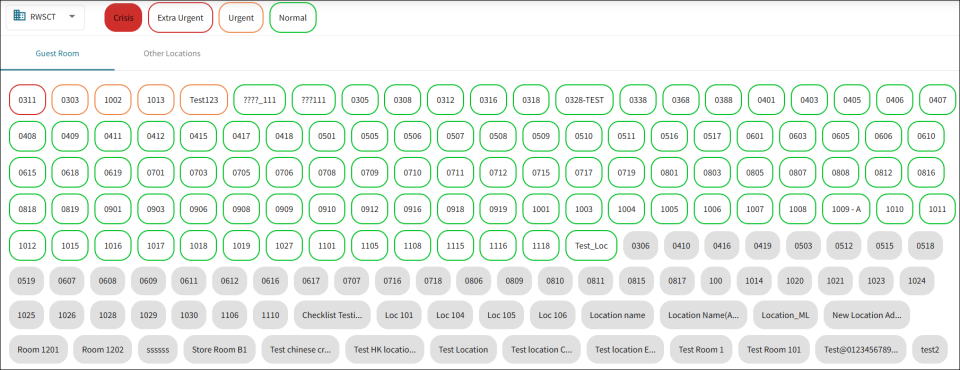Open orange-bordered room 0303
This screenshot has width=960, height=370.
click(70, 99)
